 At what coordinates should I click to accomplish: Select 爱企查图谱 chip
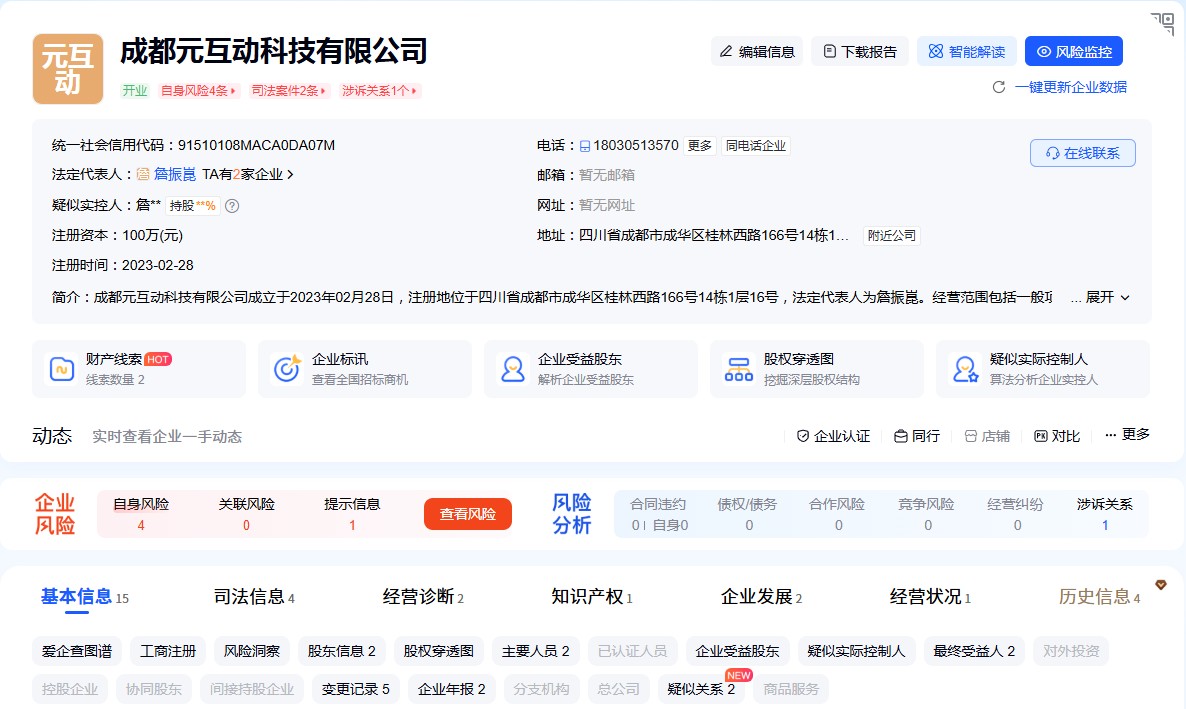76,651
